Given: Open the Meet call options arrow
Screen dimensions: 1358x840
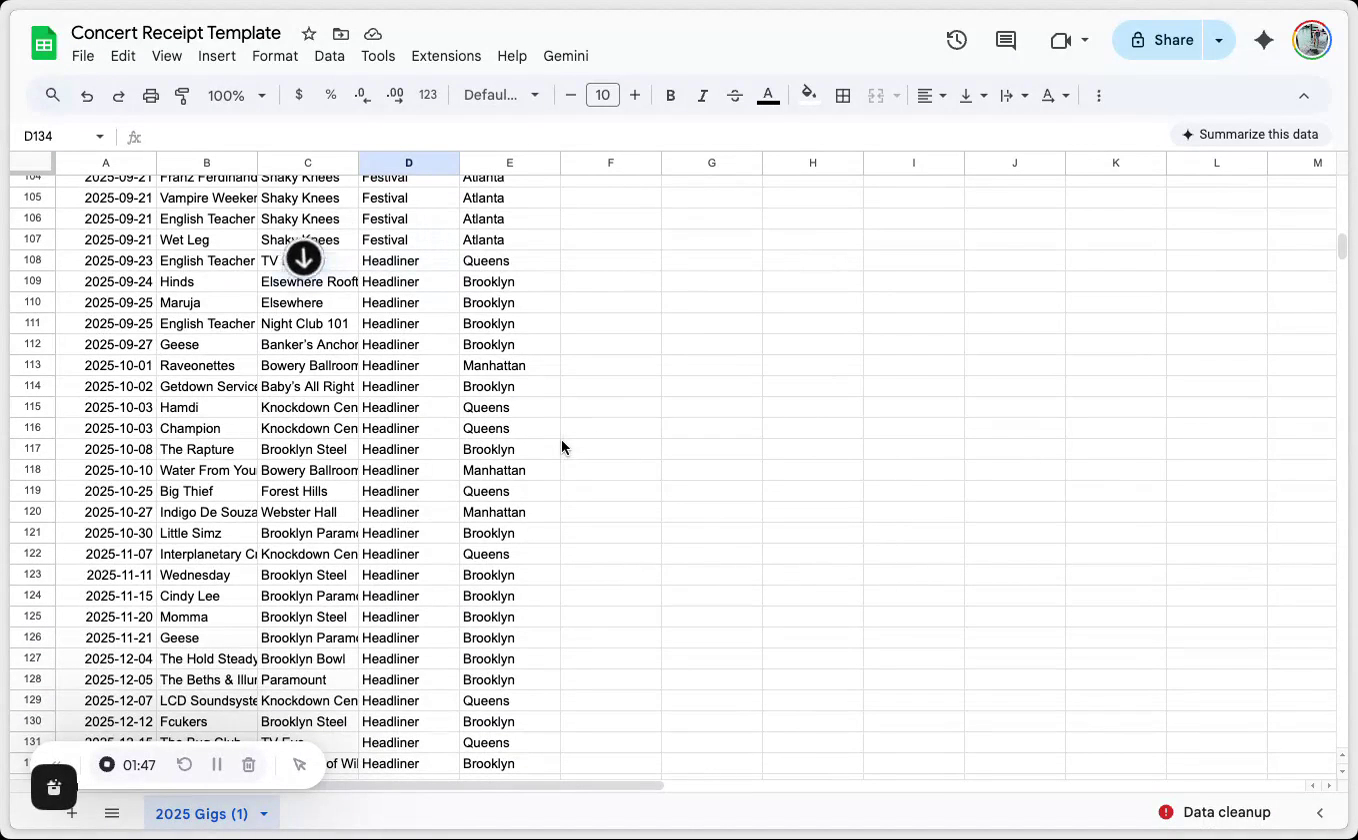Looking at the screenshot, I should click(x=1085, y=41).
